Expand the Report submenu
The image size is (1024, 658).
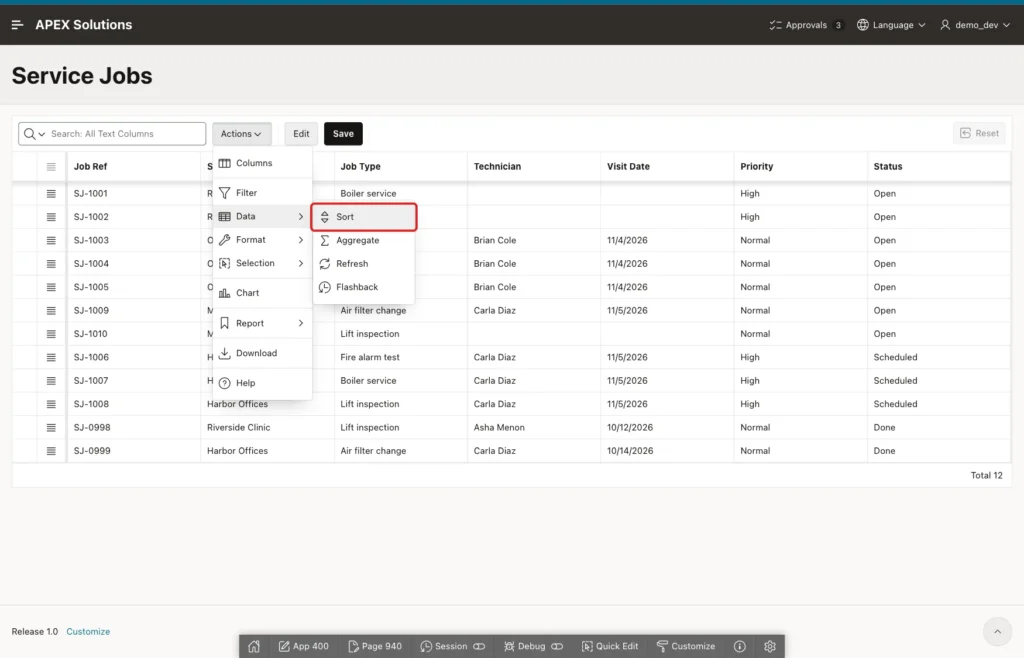[262, 323]
